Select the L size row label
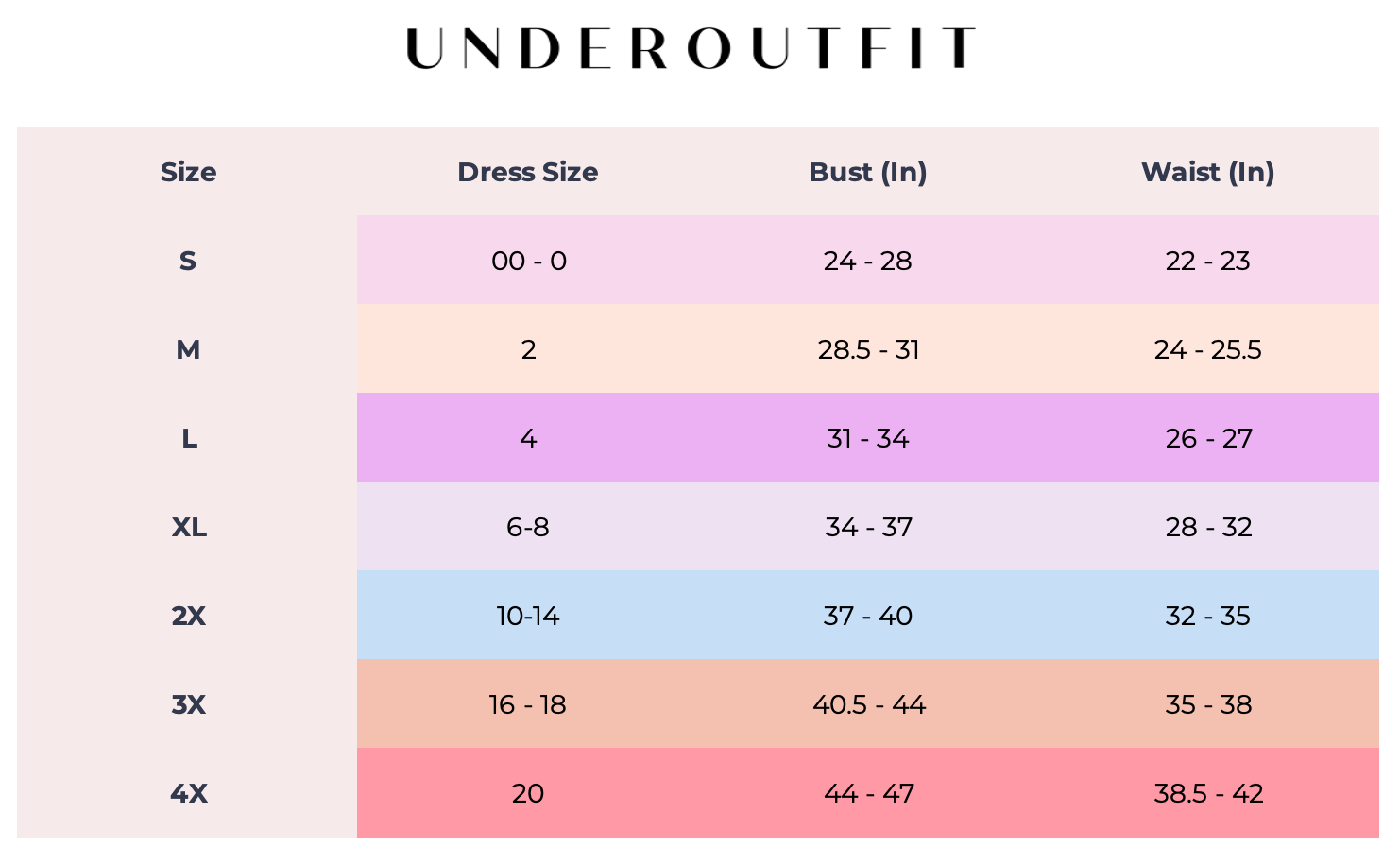Image resolution: width=1400 pixels, height=863 pixels. [189, 438]
